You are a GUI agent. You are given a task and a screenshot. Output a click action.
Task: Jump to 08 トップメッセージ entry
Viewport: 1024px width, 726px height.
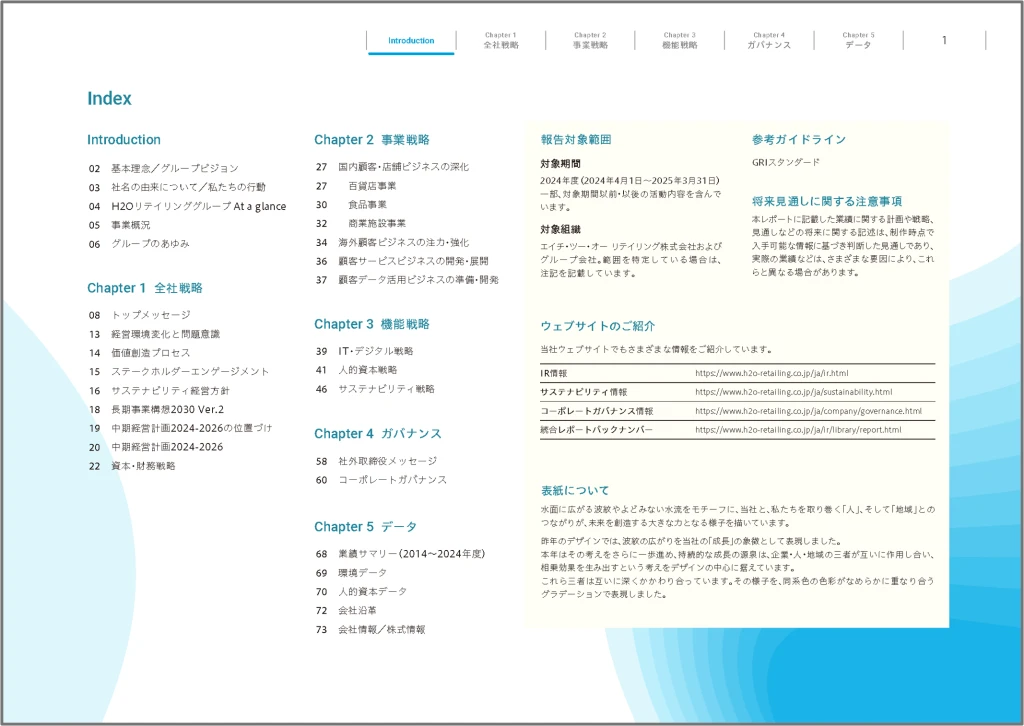[151, 315]
